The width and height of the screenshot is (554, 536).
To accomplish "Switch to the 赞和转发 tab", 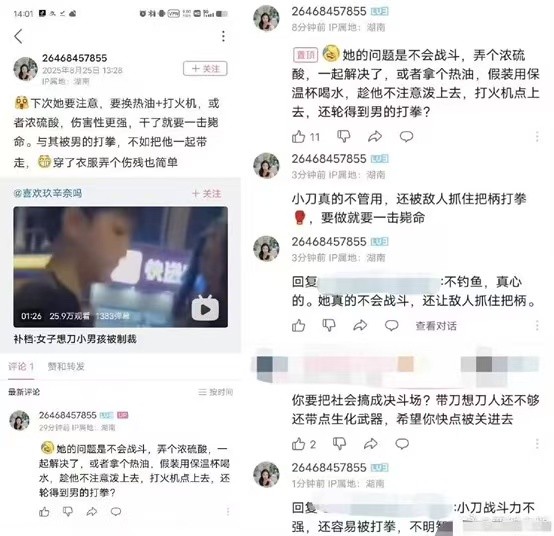I will coord(66,366).
